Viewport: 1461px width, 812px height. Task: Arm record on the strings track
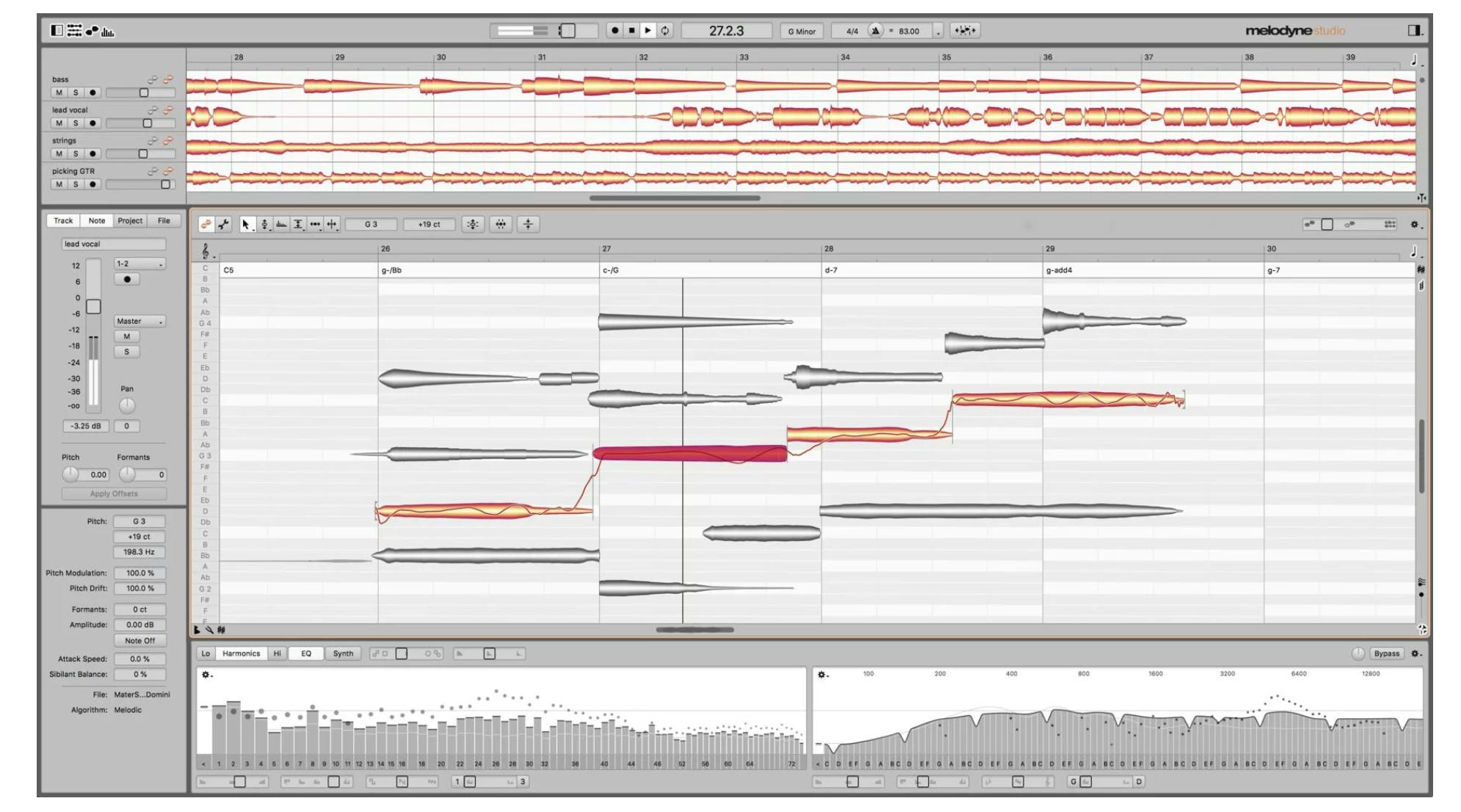point(93,154)
